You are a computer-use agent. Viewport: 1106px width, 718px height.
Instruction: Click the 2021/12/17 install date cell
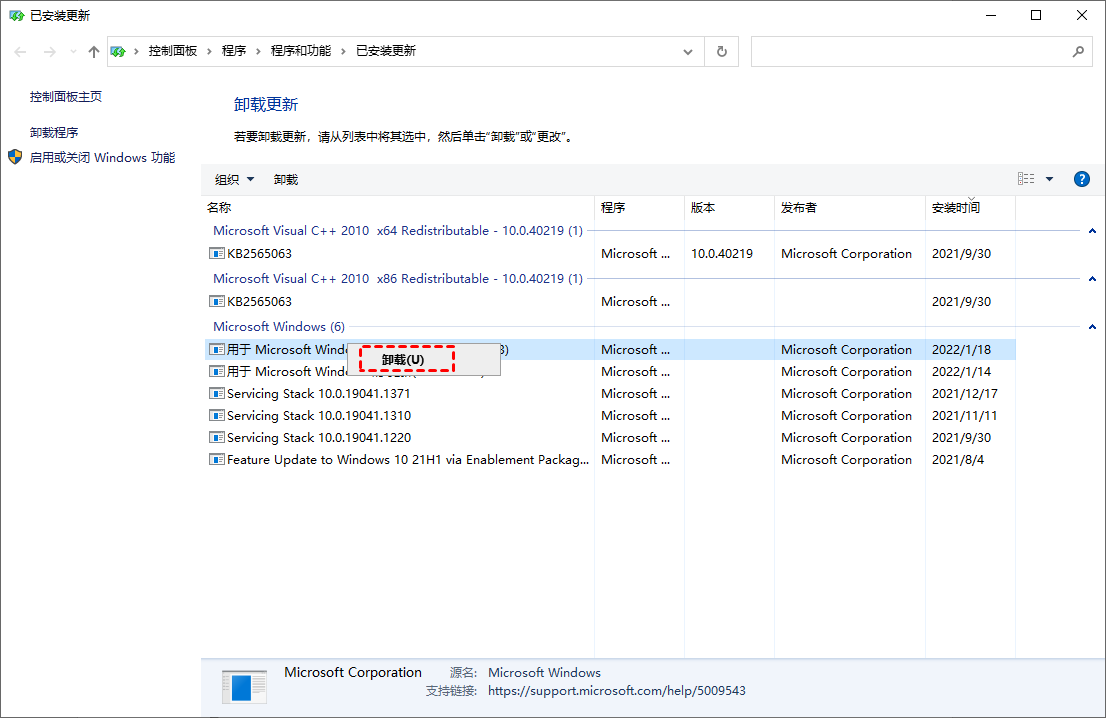coord(964,393)
